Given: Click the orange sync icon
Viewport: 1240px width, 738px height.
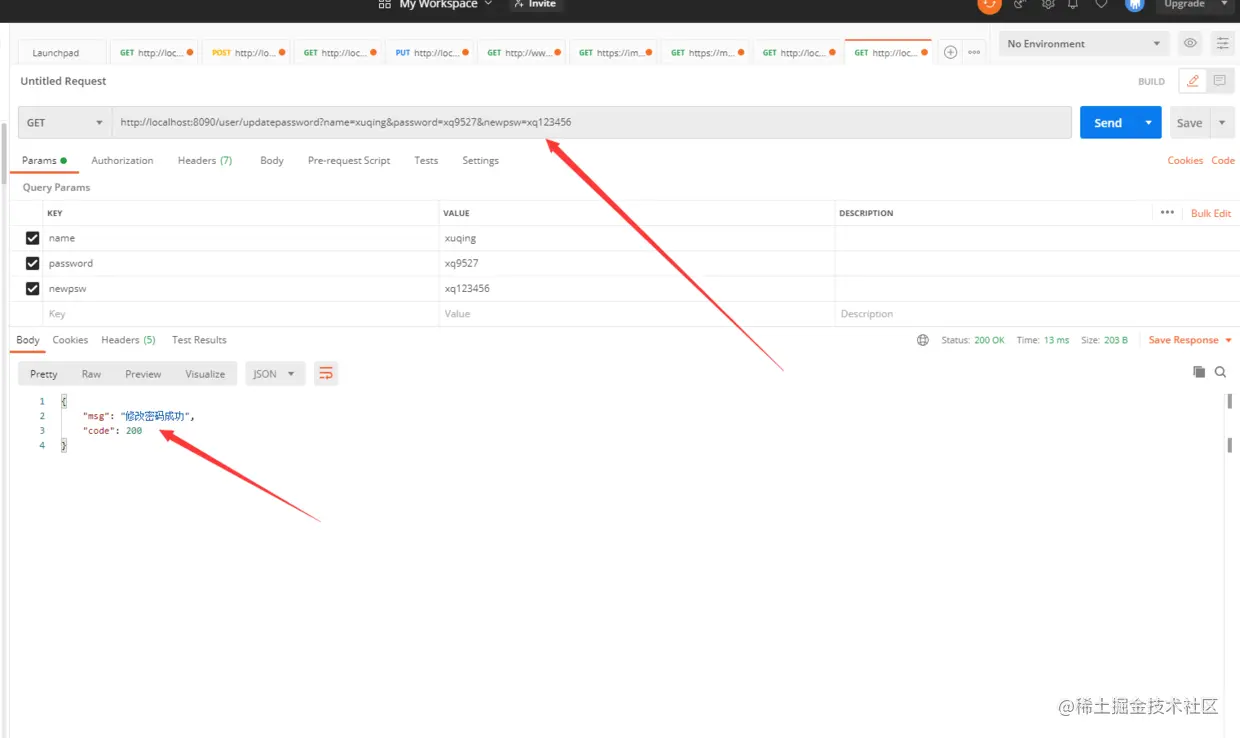Looking at the screenshot, I should pyautogui.click(x=989, y=4).
